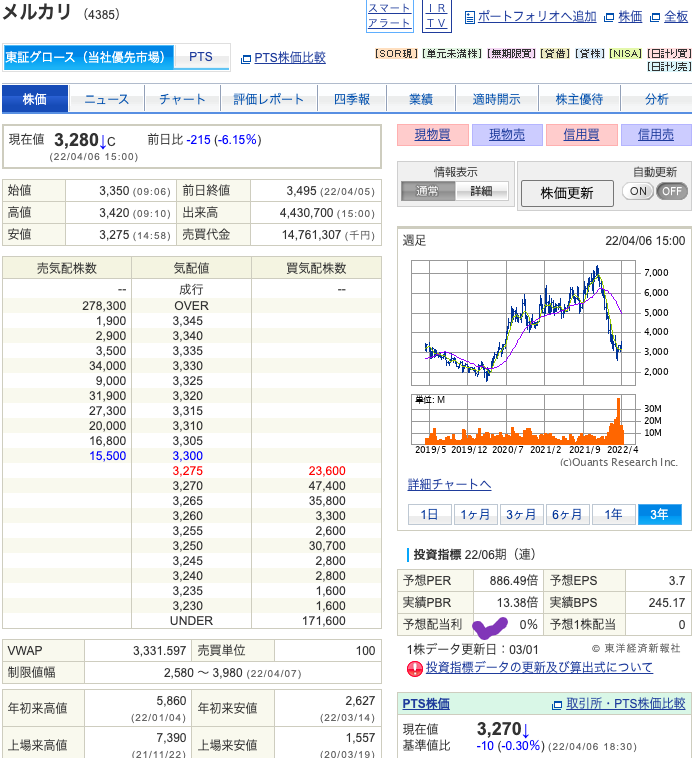The width and height of the screenshot is (697, 758).
Task: Click the 信用売 button
Action: tap(656, 135)
